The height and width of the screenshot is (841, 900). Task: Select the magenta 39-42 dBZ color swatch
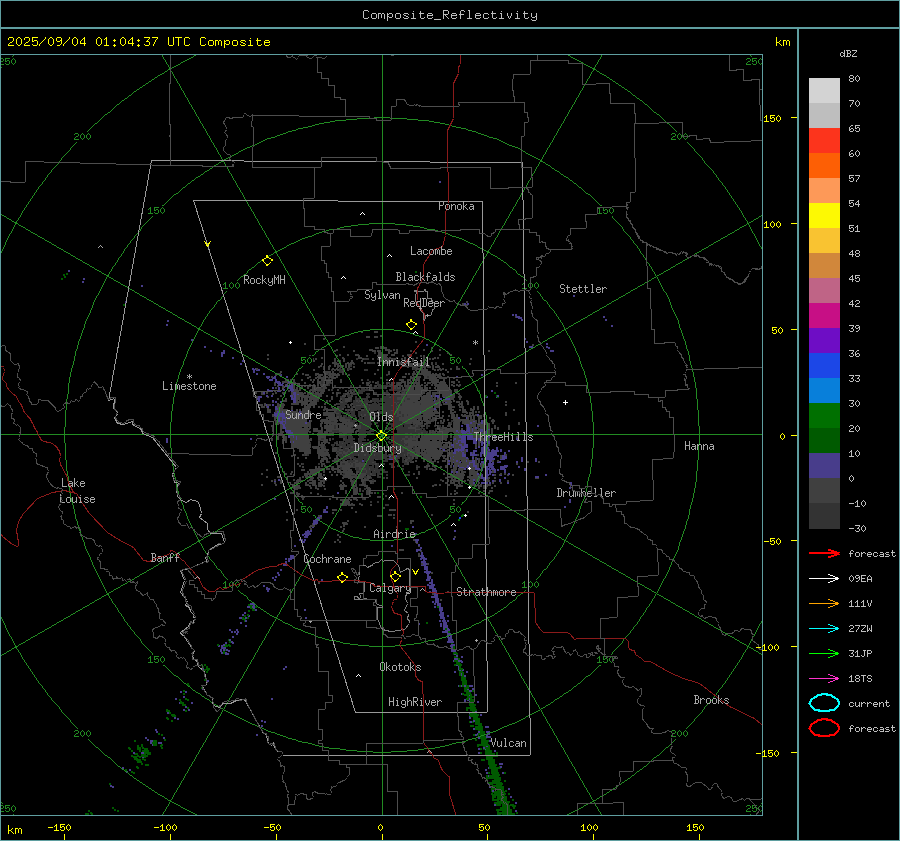(824, 316)
